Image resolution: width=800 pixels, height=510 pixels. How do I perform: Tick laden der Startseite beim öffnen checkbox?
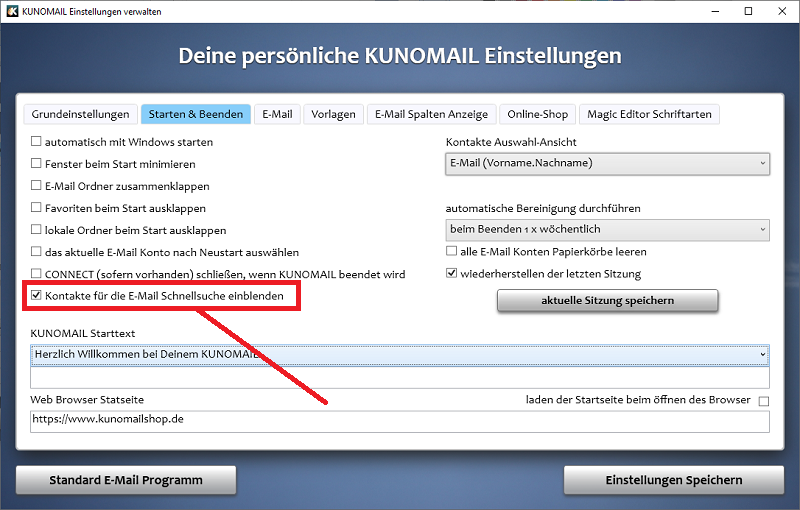point(764,401)
